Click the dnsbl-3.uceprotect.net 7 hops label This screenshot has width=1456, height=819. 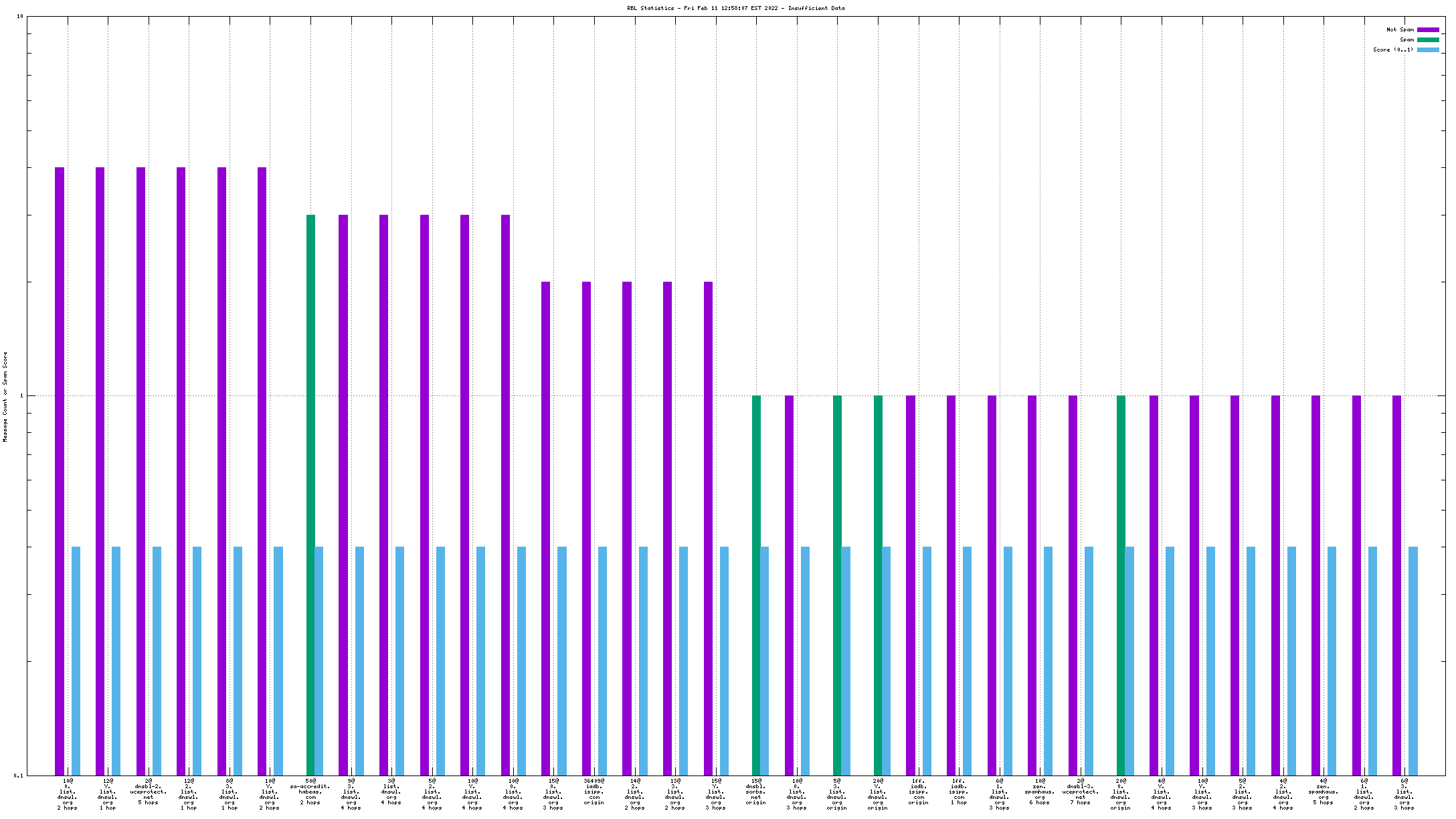tap(1080, 792)
